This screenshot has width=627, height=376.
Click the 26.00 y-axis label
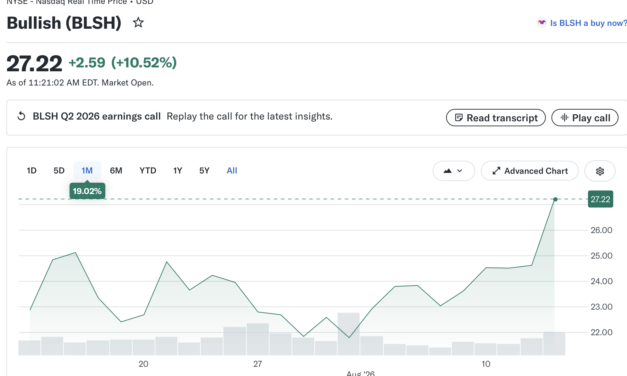click(x=601, y=230)
